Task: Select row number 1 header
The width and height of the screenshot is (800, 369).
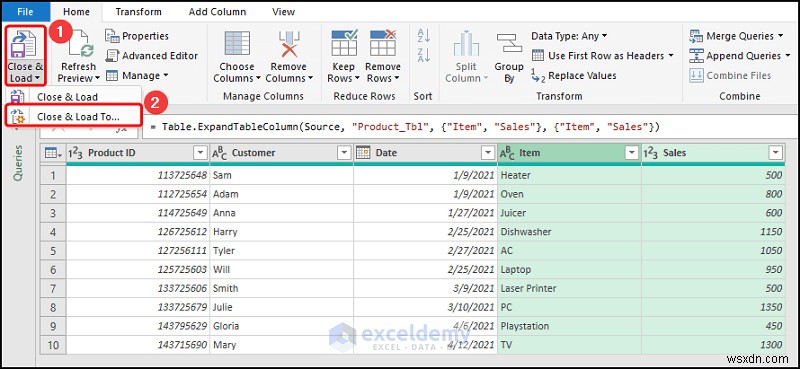Action: pos(54,175)
